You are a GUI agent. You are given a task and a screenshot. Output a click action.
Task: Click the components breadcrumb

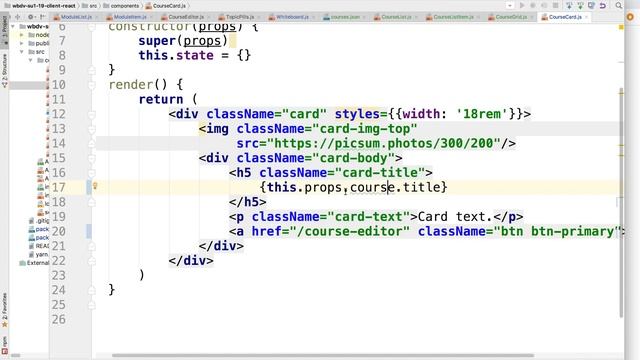coord(121,6)
